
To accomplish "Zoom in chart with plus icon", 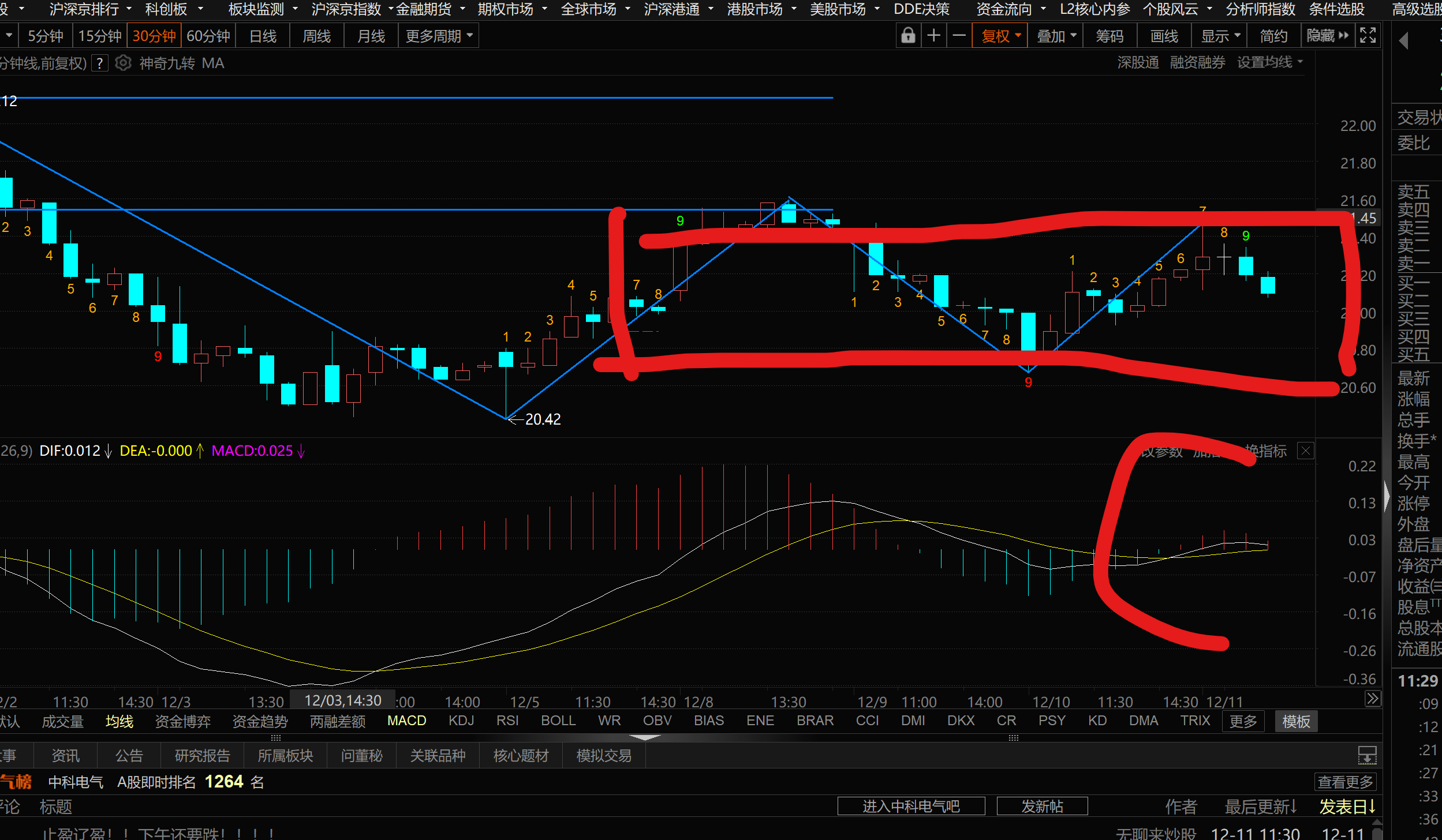I will point(933,36).
